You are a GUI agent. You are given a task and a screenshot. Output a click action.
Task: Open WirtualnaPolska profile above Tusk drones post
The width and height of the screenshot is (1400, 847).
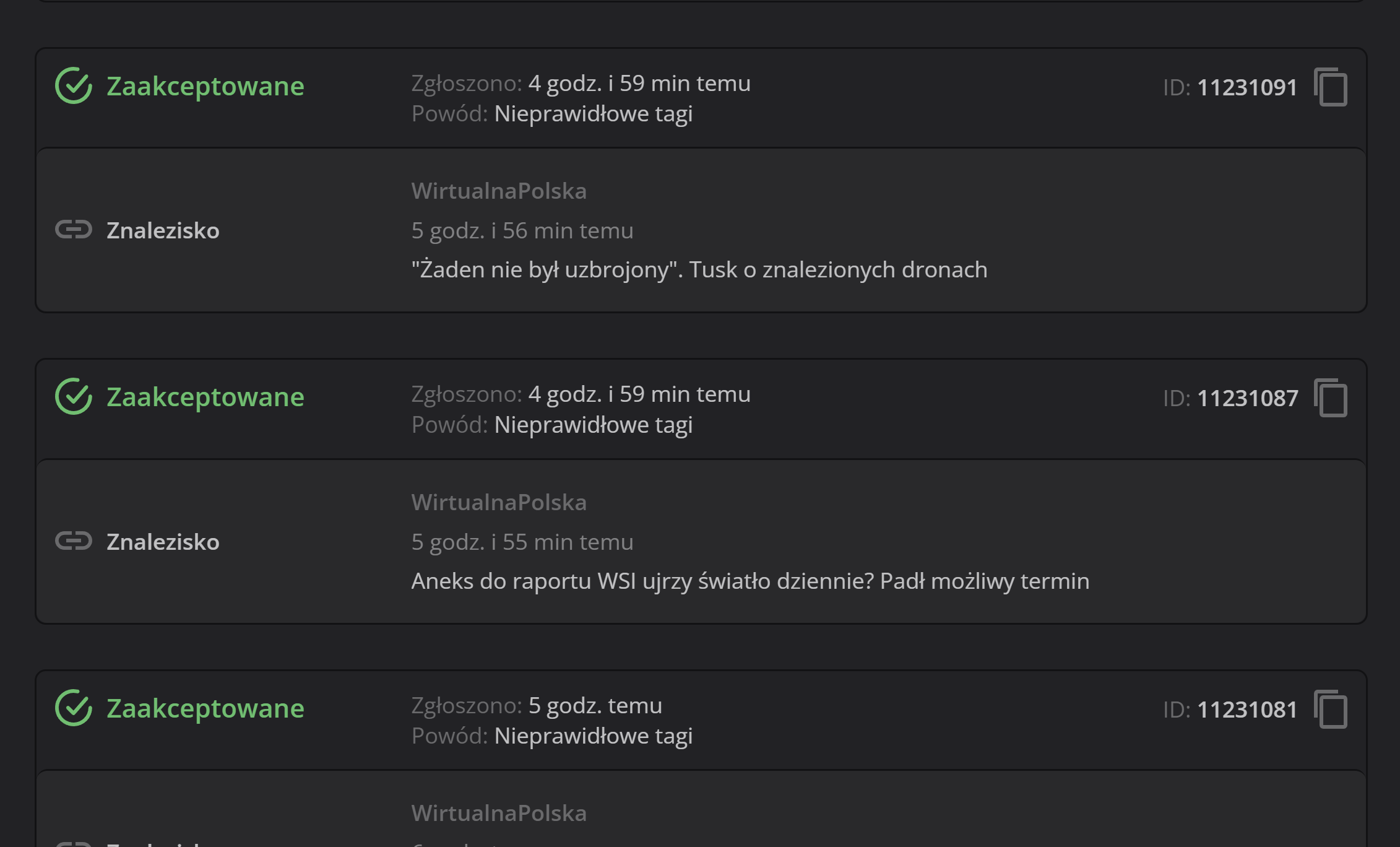[499, 191]
